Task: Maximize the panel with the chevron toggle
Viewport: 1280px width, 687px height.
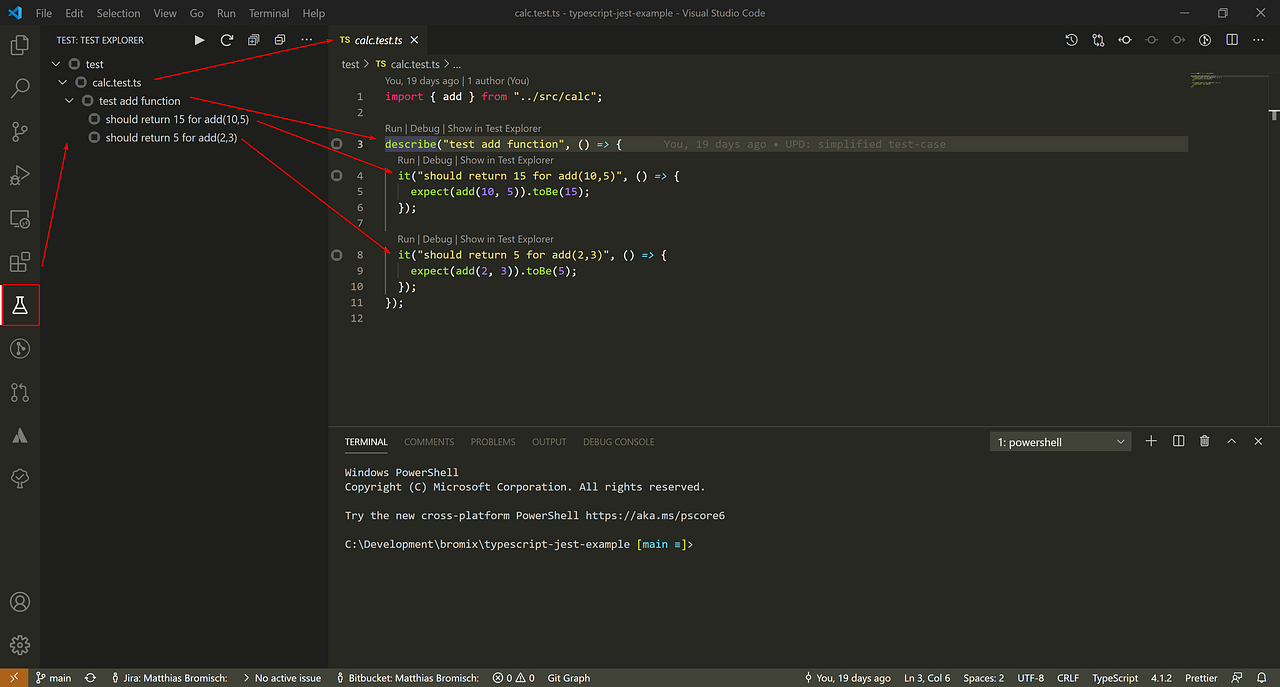Action: click(1231, 440)
